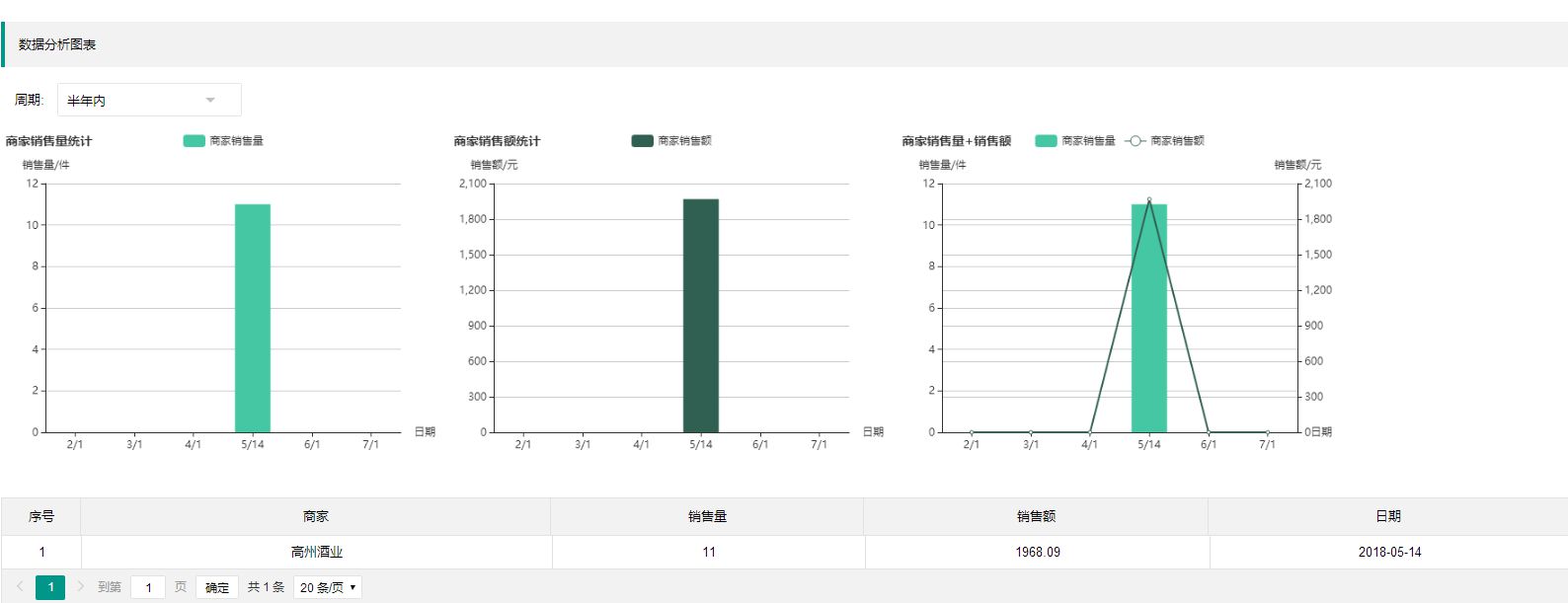
Task: Toggle 商家销售量 legend in combined chart
Action: pos(1075,141)
